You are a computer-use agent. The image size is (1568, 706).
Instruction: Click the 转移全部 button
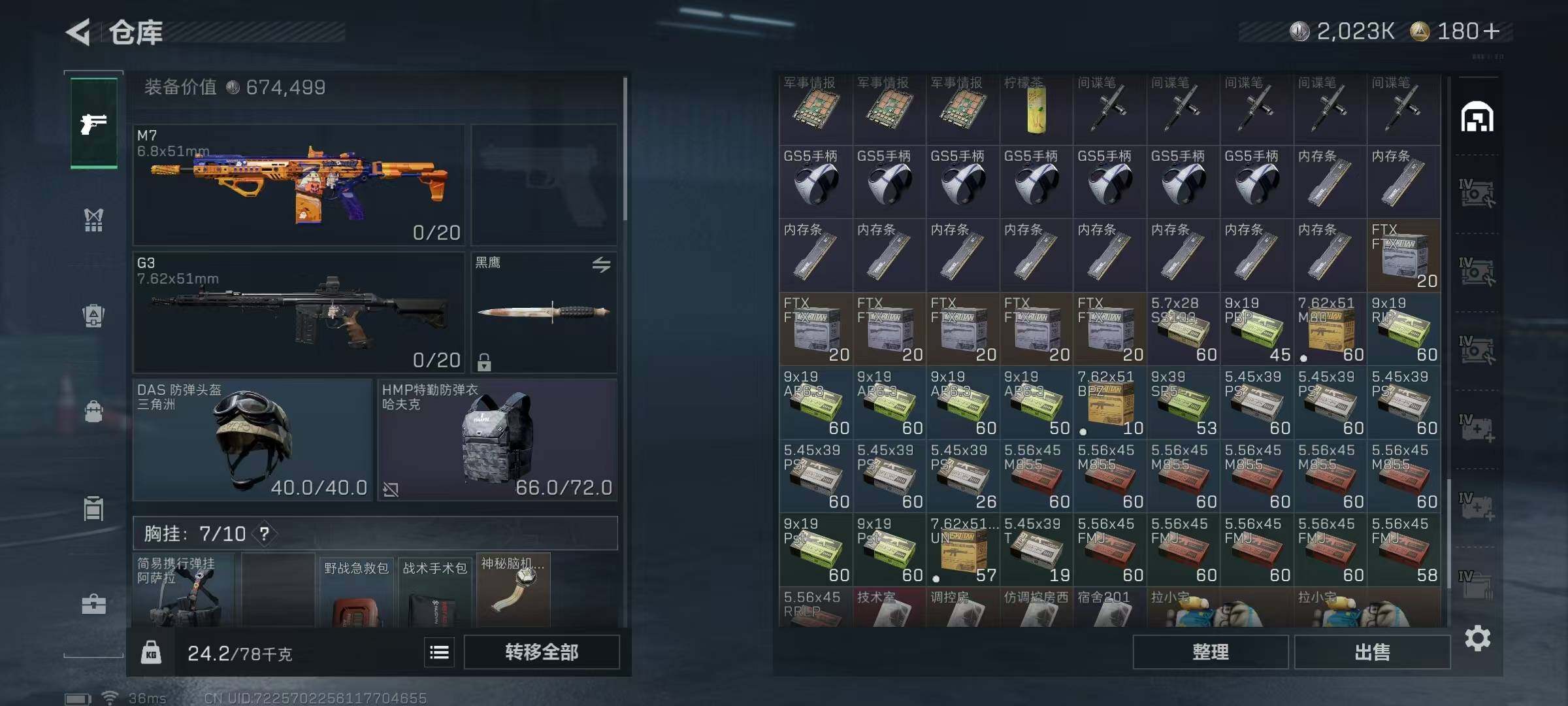tap(542, 652)
